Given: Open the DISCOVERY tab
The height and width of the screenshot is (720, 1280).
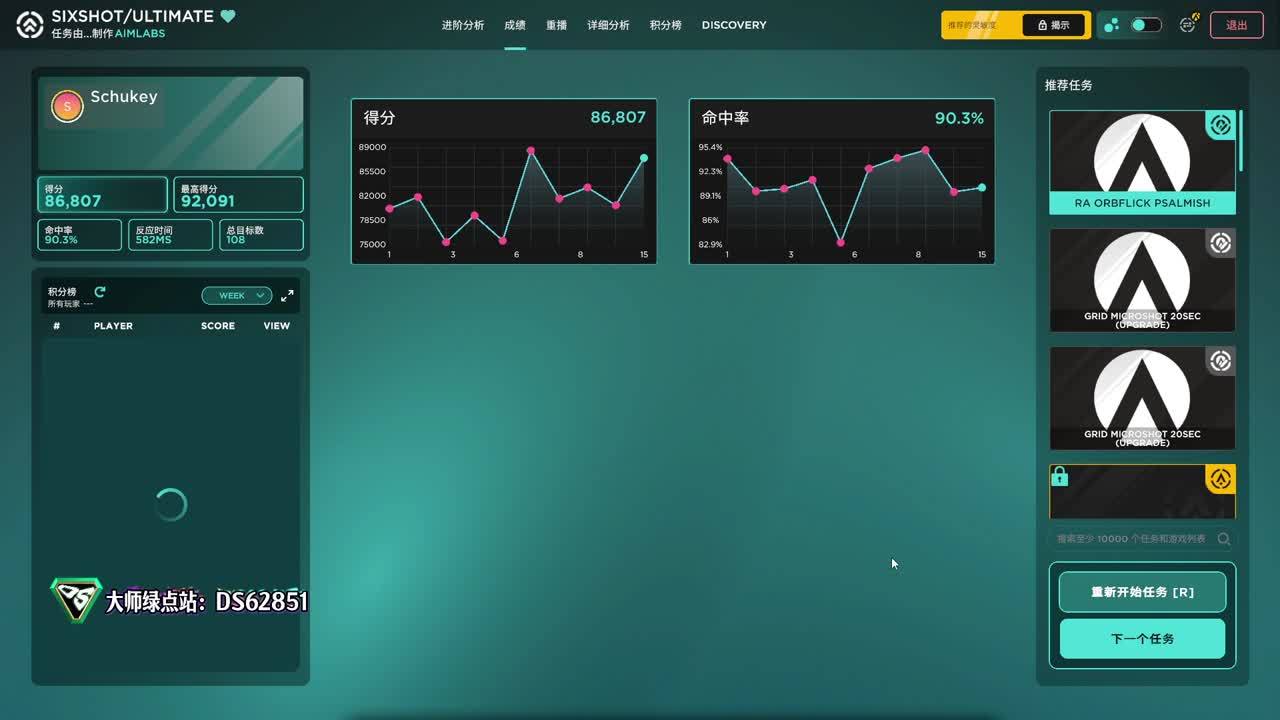Looking at the screenshot, I should click(x=734, y=25).
